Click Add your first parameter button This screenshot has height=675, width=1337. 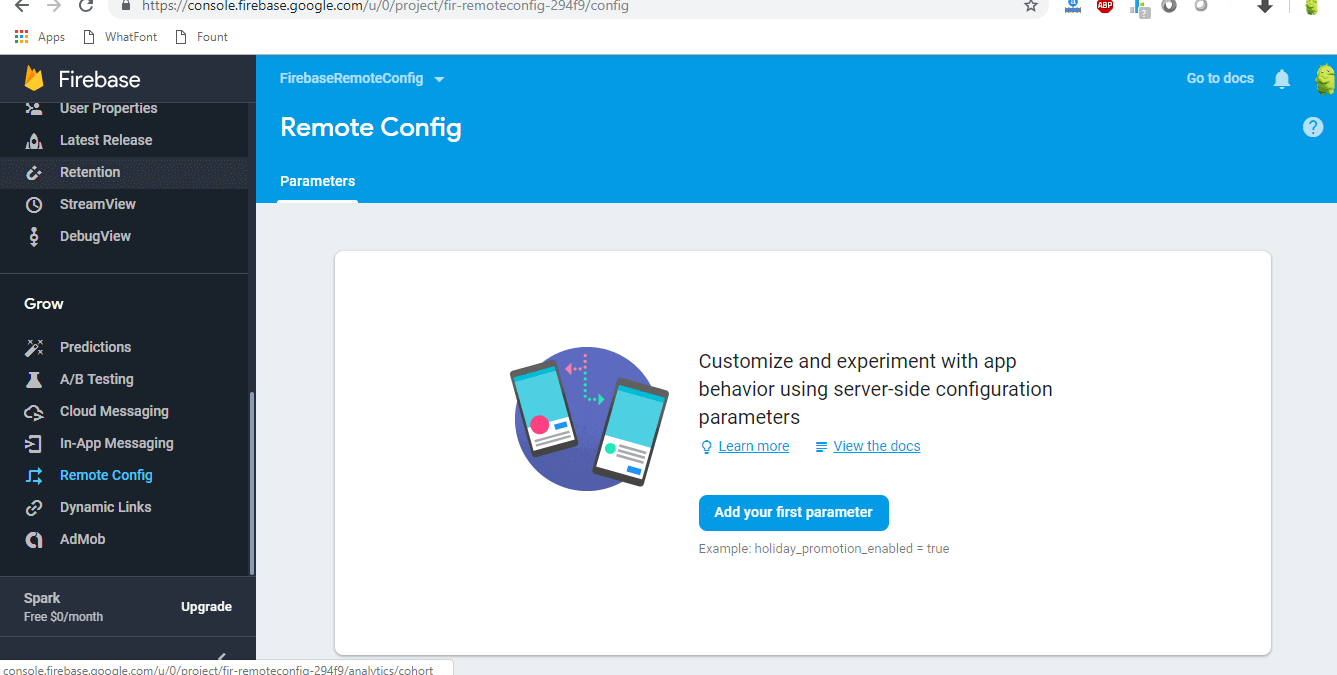point(793,512)
